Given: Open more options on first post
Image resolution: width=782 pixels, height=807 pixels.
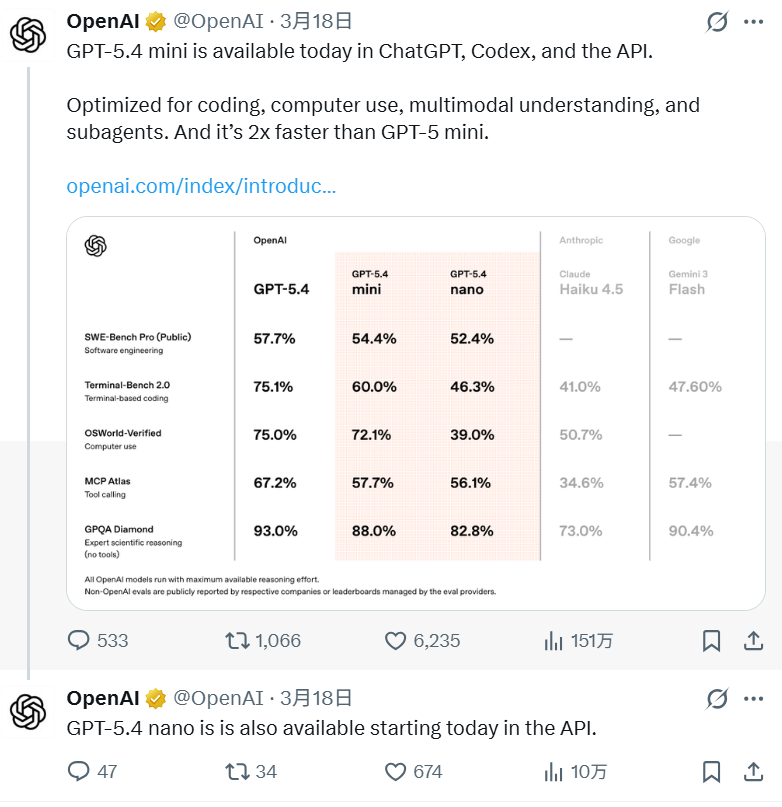Looking at the screenshot, I should pos(753,22).
